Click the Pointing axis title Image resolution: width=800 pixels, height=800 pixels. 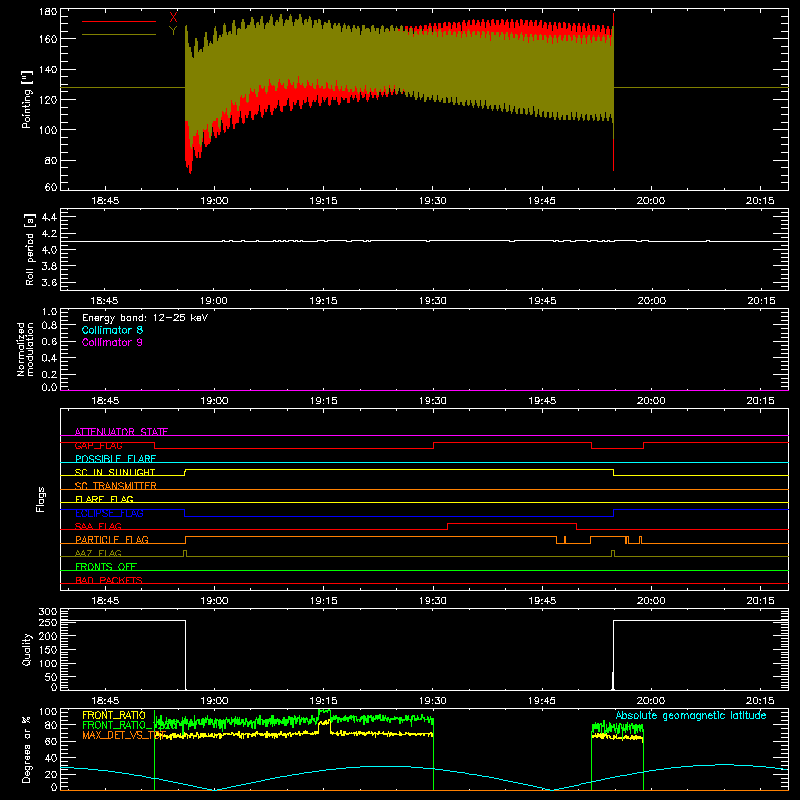click(x=27, y=99)
